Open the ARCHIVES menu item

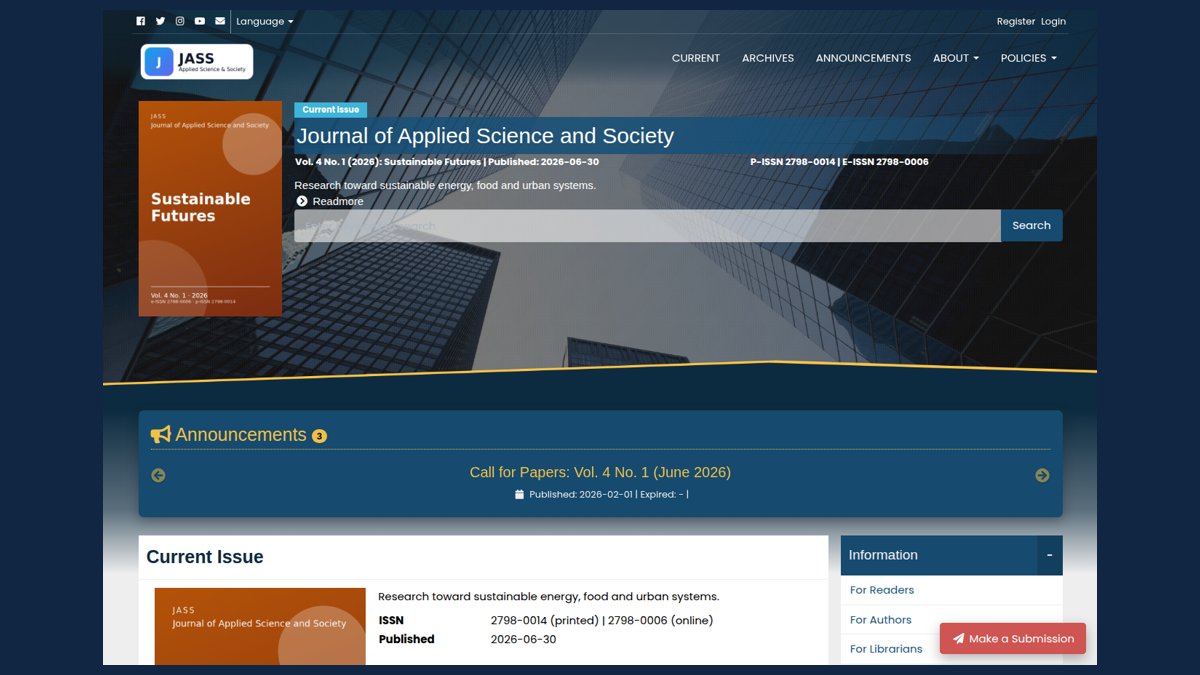[x=768, y=58]
